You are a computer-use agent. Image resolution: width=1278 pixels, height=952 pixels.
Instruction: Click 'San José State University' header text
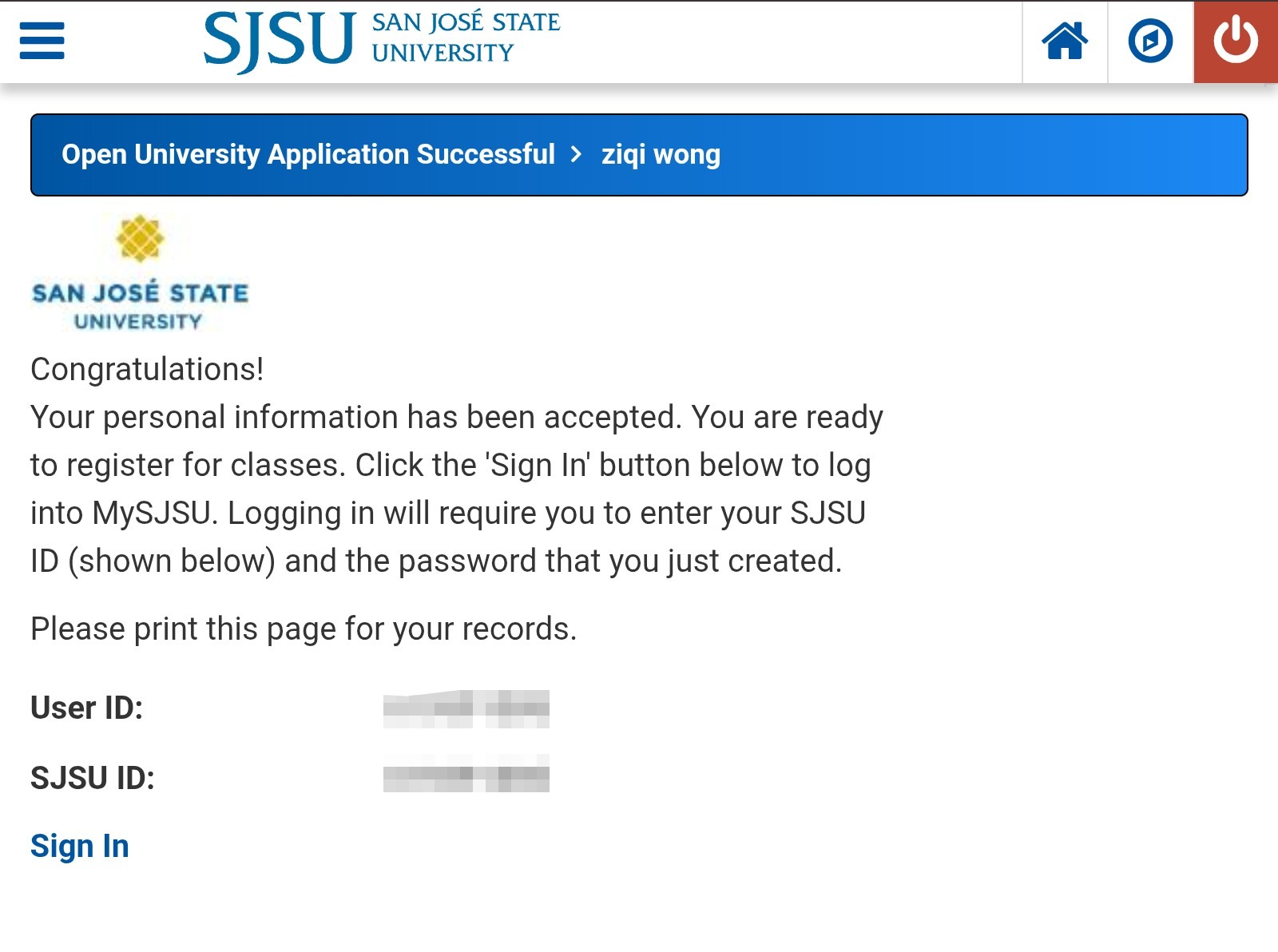[x=466, y=38]
